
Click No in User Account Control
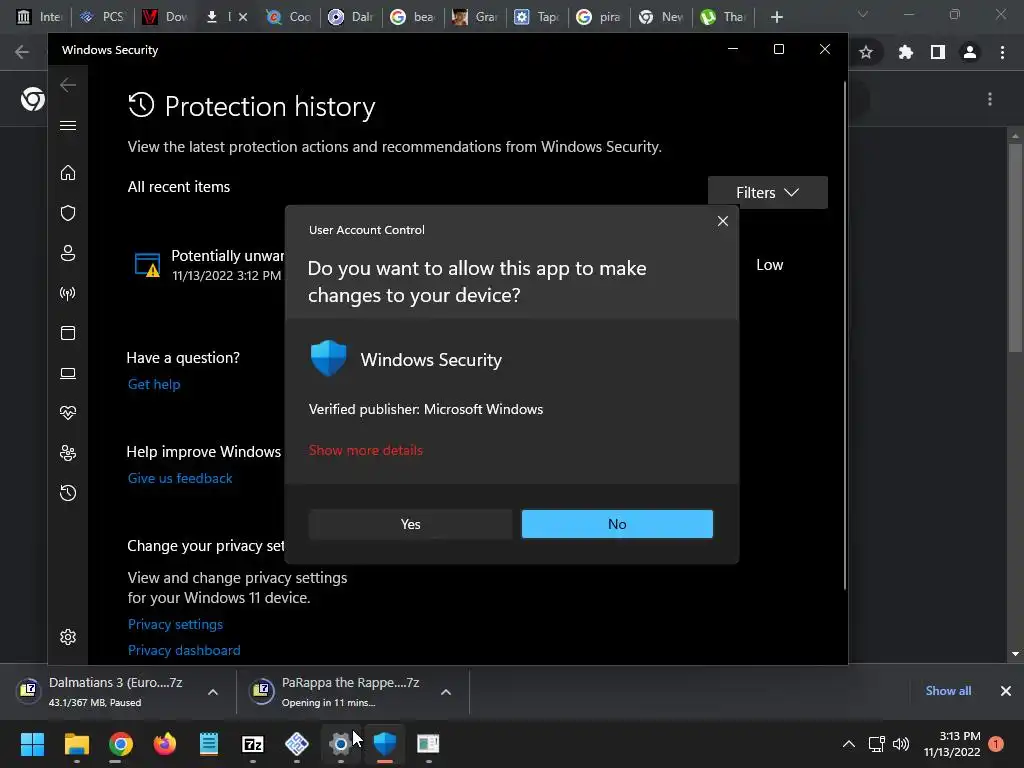[617, 524]
